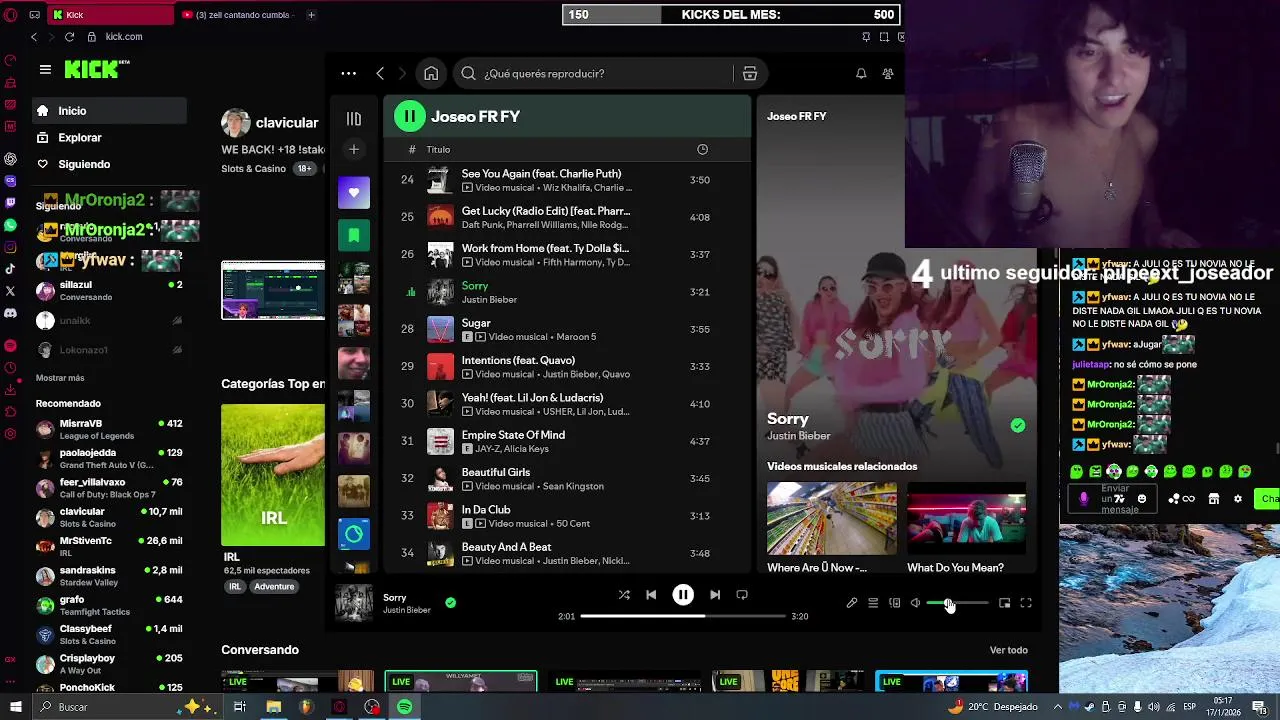
Task: Expand Mostrar más under followed channels
Action: click(x=60, y=378)
